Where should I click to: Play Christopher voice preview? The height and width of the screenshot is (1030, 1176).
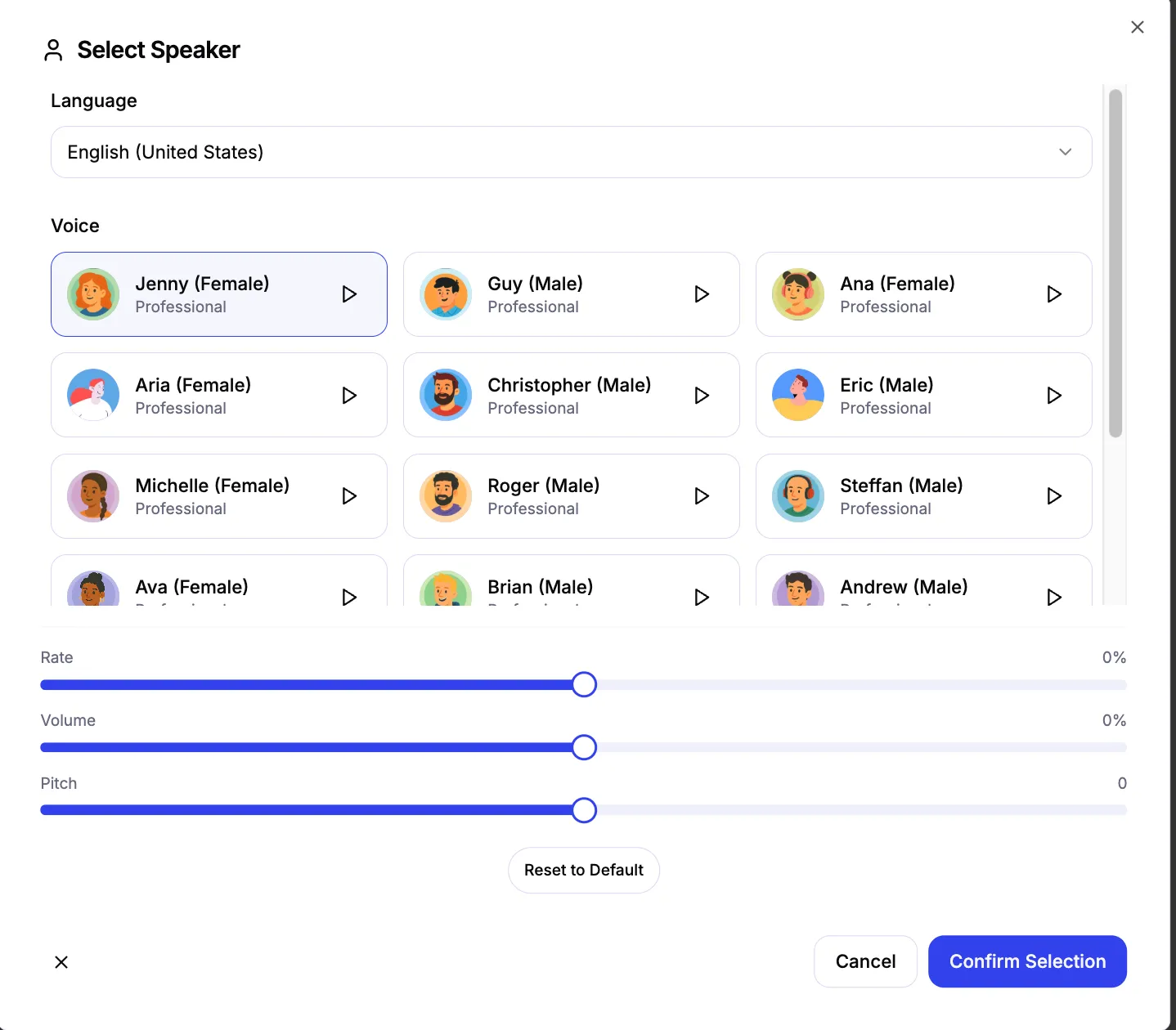702,396
